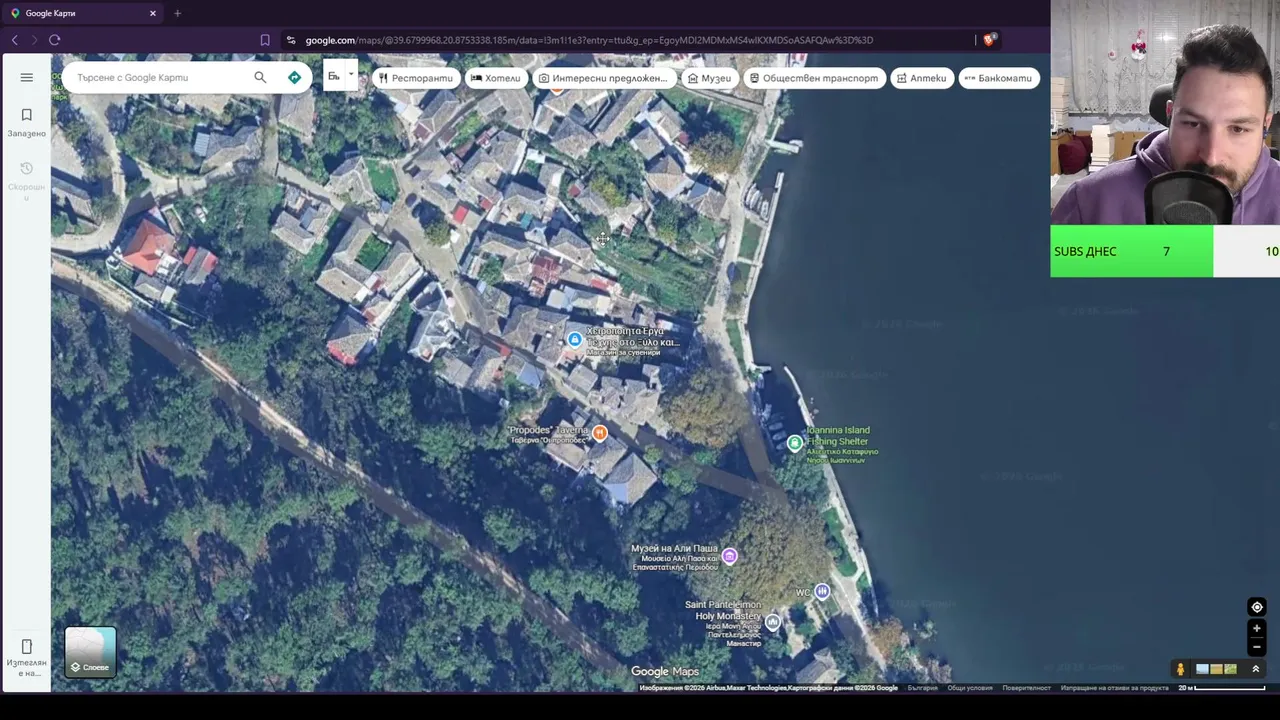Filter by Банкомати chip

tap(998, 78)
